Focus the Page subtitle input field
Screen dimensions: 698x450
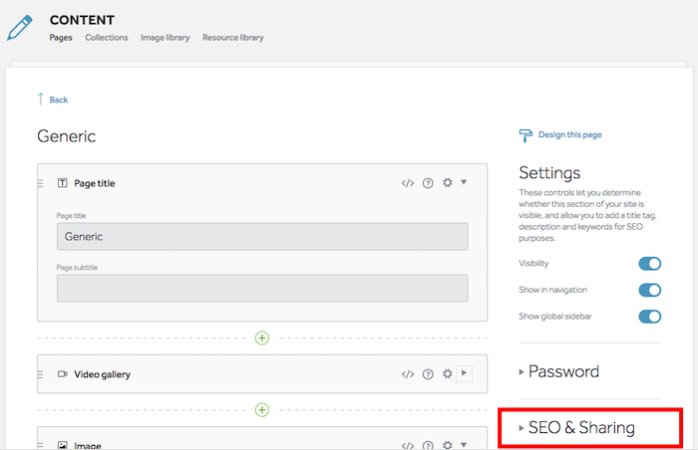[x=262, y=288]
